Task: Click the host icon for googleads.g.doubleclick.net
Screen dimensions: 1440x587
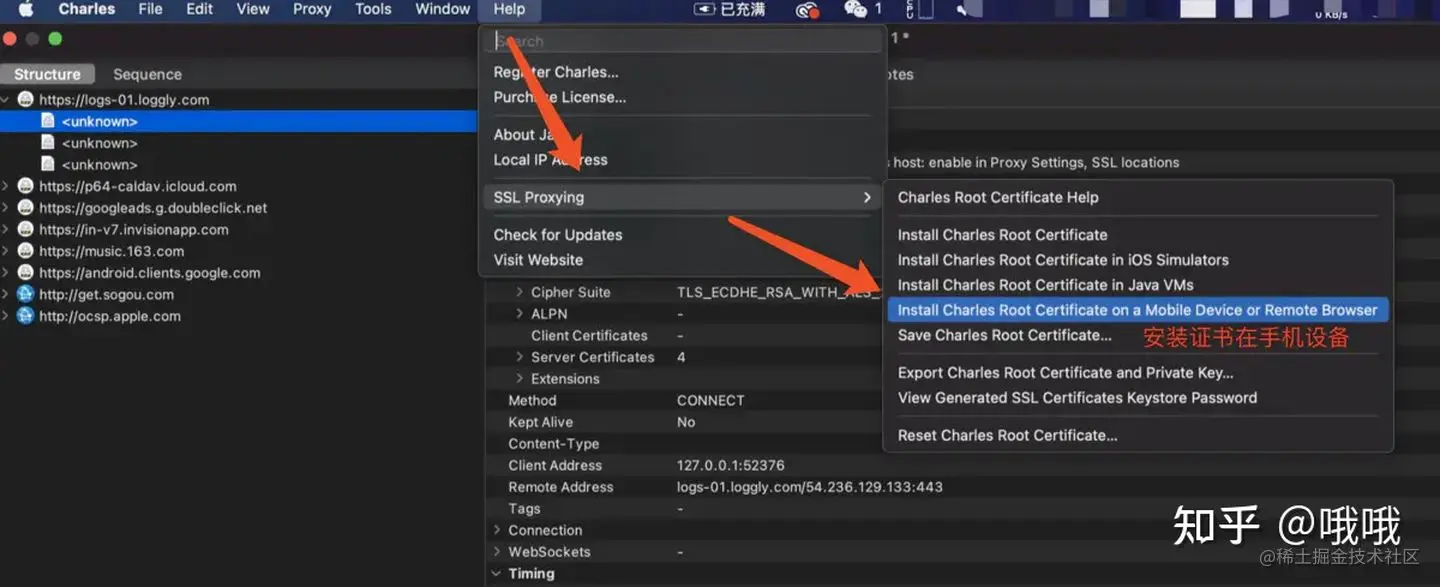Action: (x=26, y=208)
